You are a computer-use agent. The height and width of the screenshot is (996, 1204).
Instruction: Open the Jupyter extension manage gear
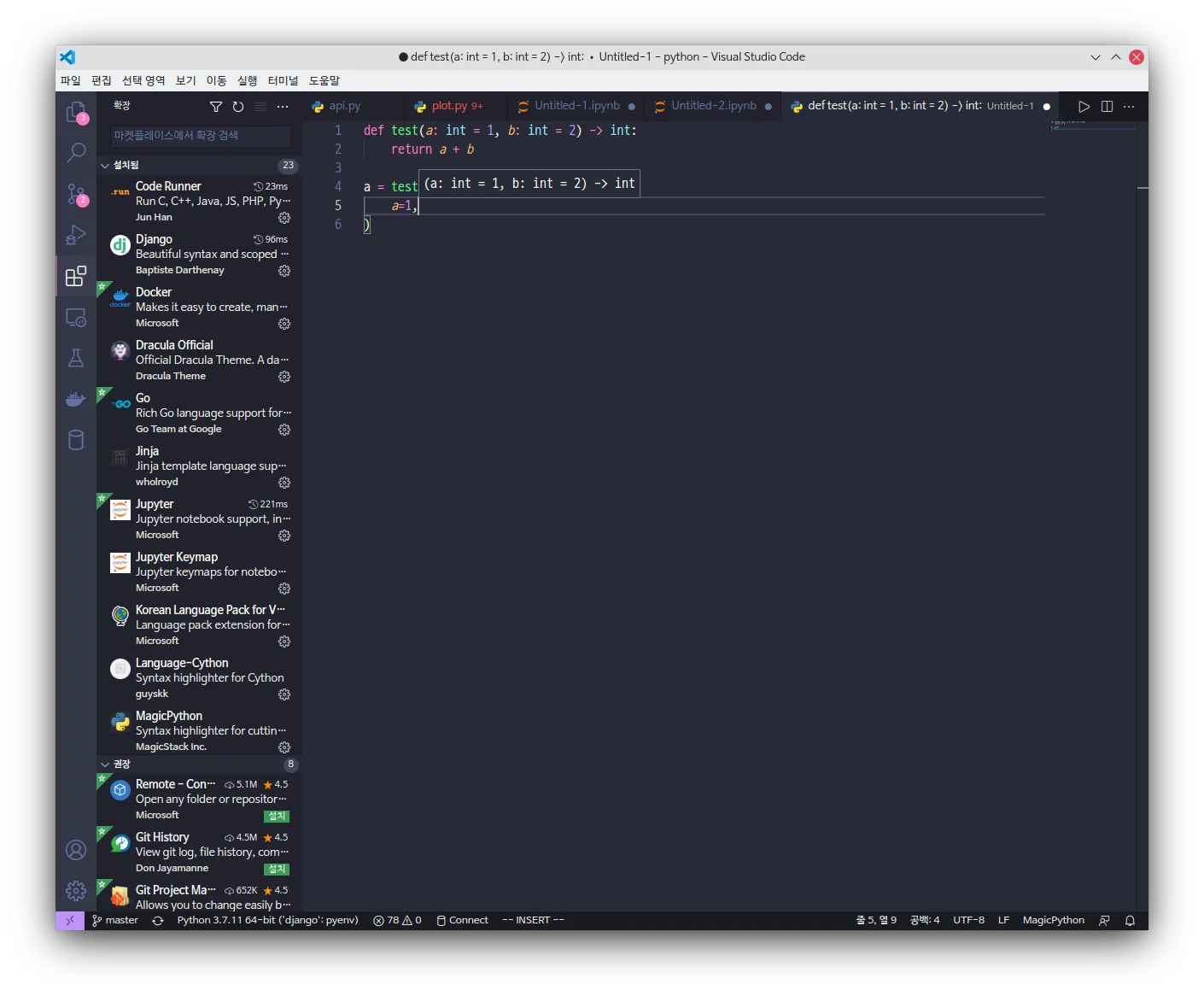284,536
